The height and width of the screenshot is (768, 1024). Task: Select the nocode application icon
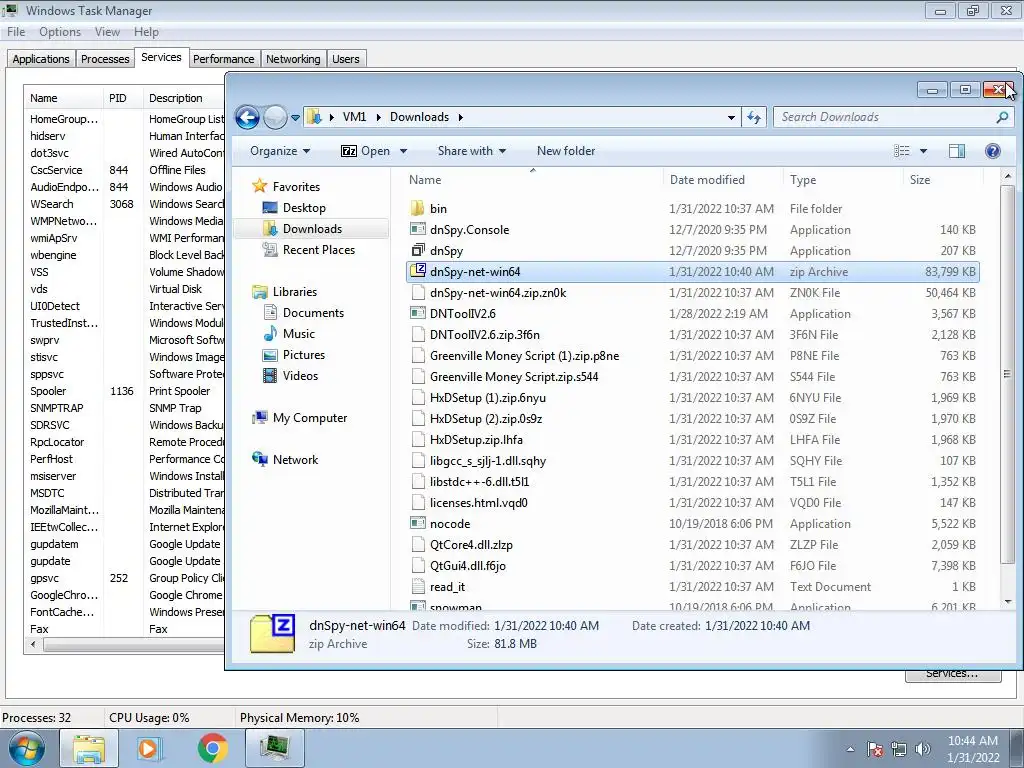coord(418,524)
